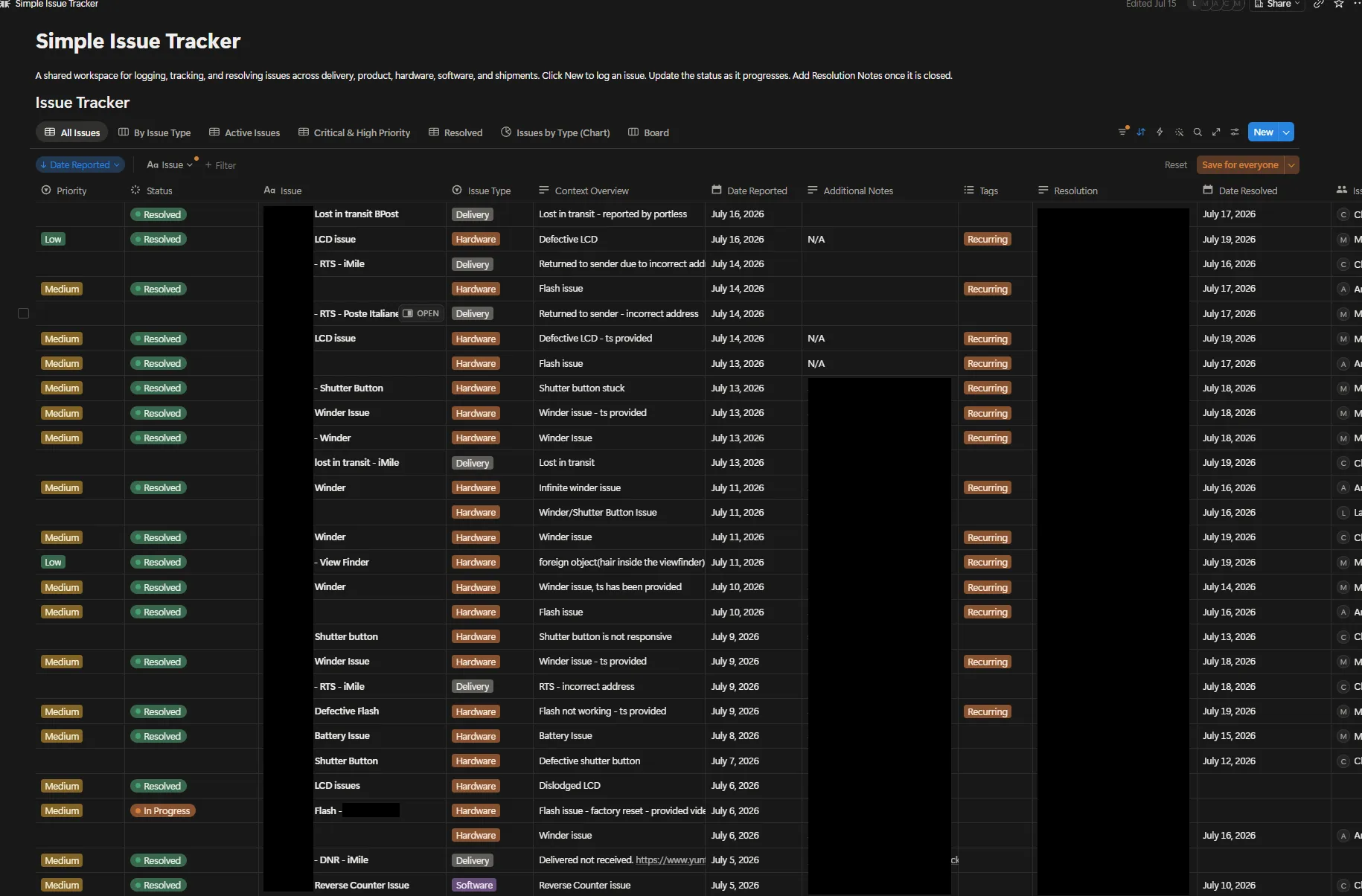Open the sort arrows icon

click(x=1141, y=132)
